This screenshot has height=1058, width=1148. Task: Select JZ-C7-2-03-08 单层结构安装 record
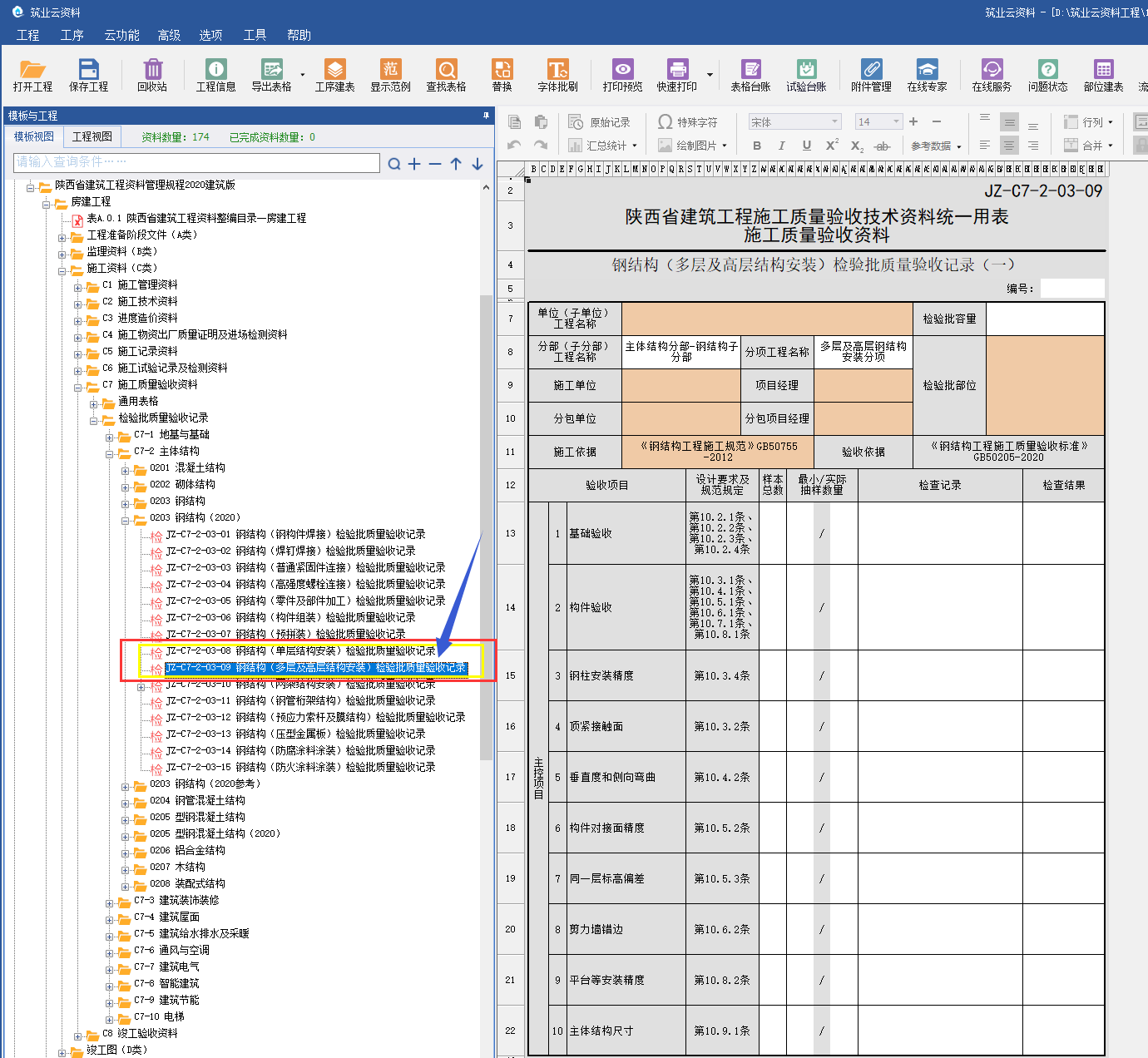pyautogui.click(x=301, y=650)
